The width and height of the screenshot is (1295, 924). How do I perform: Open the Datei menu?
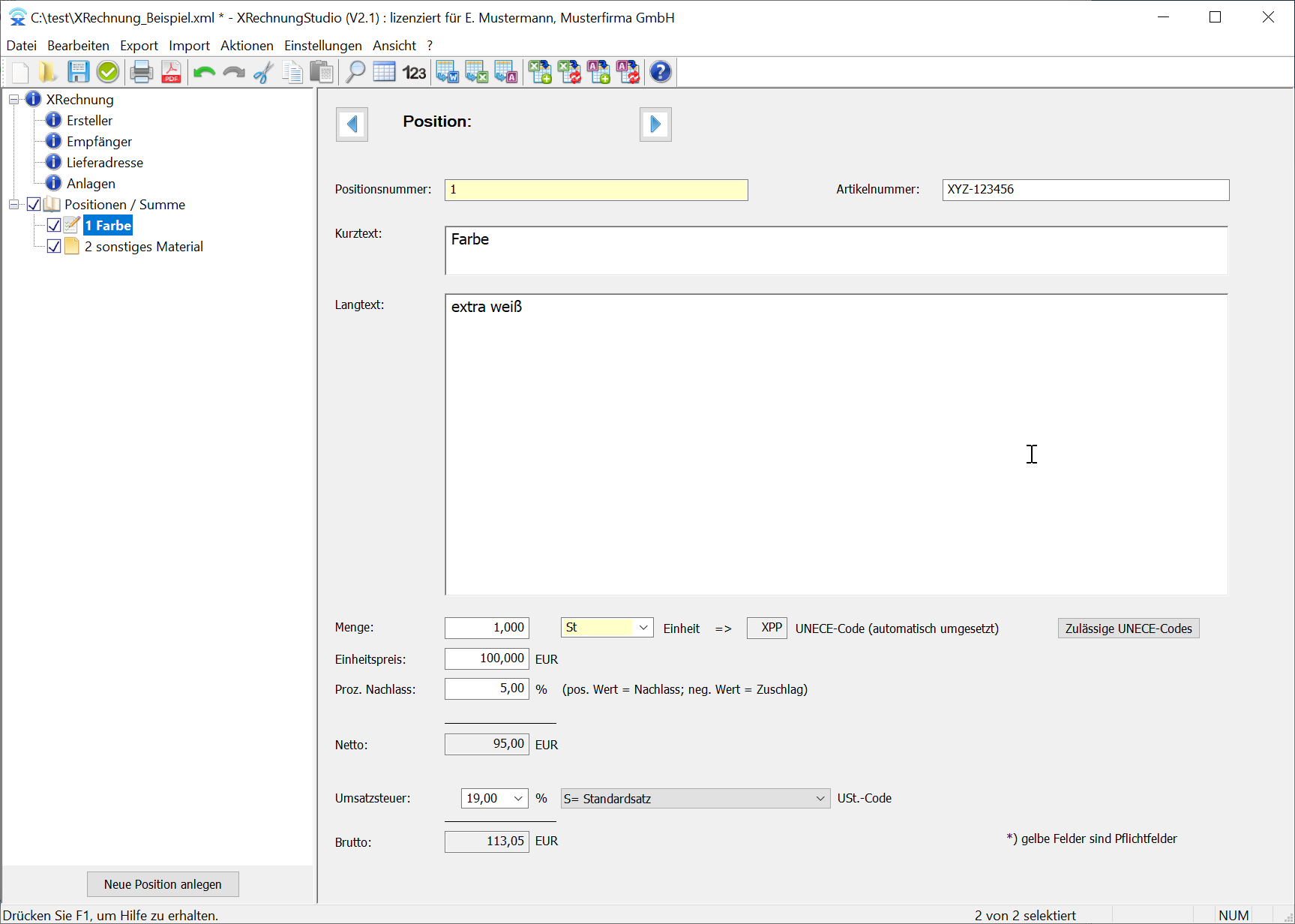22,46
